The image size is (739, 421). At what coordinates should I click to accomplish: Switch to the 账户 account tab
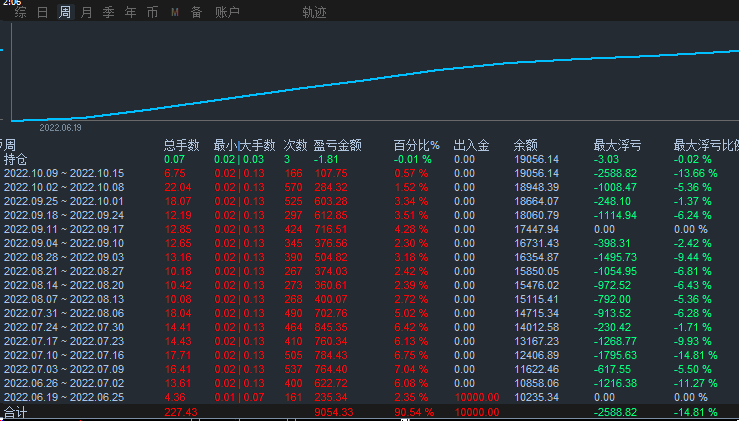click(x=227, y=12)
